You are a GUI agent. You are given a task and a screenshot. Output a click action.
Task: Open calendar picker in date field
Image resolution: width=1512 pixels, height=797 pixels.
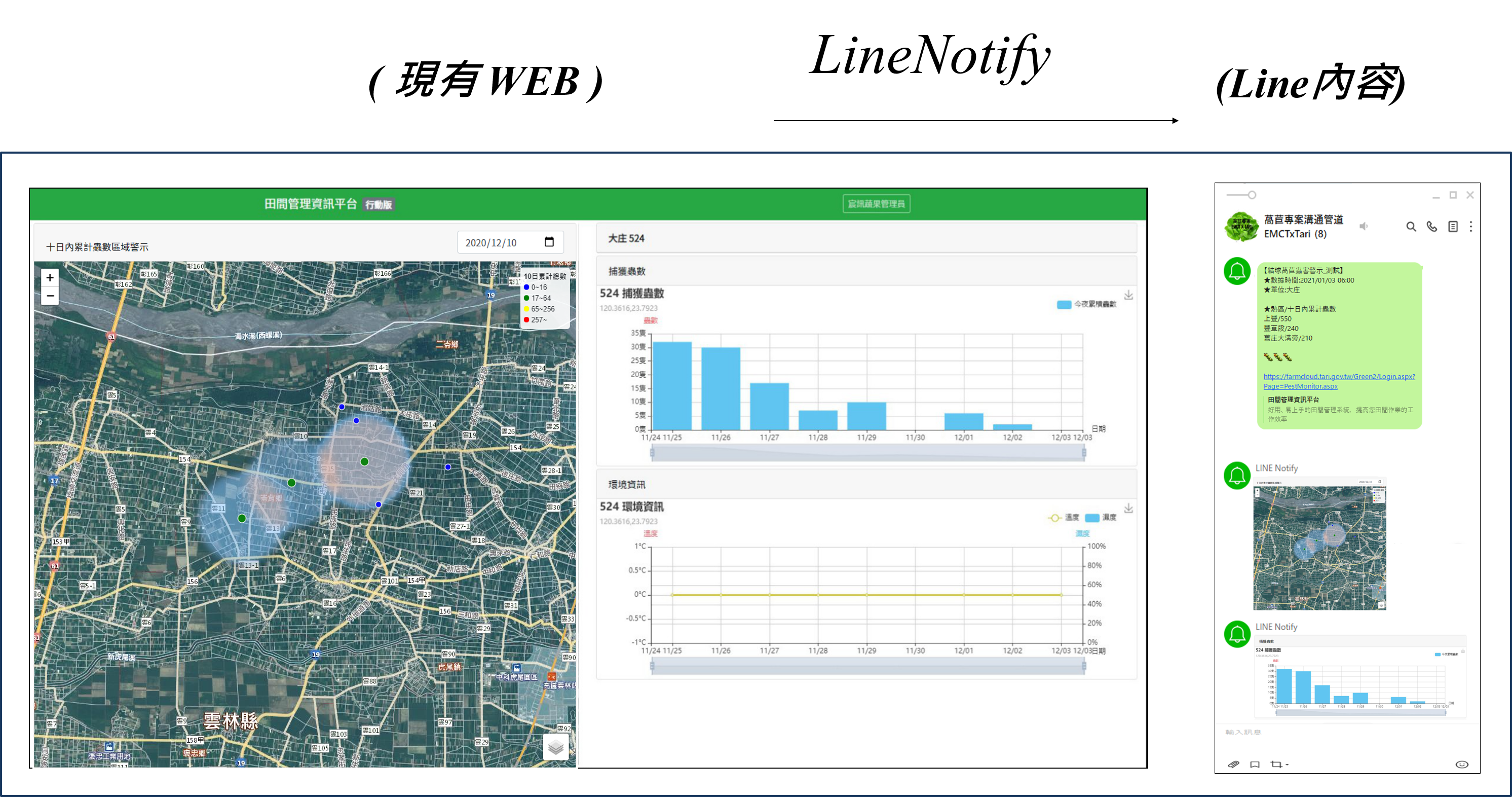[549, 242]
